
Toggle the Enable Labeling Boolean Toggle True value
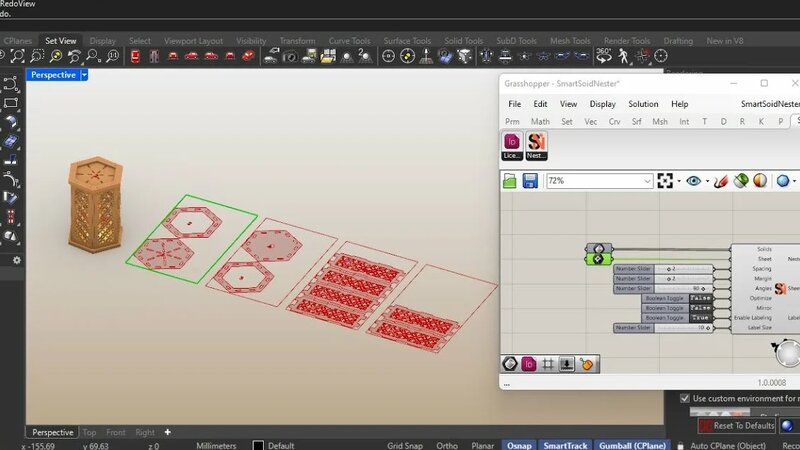700,317
